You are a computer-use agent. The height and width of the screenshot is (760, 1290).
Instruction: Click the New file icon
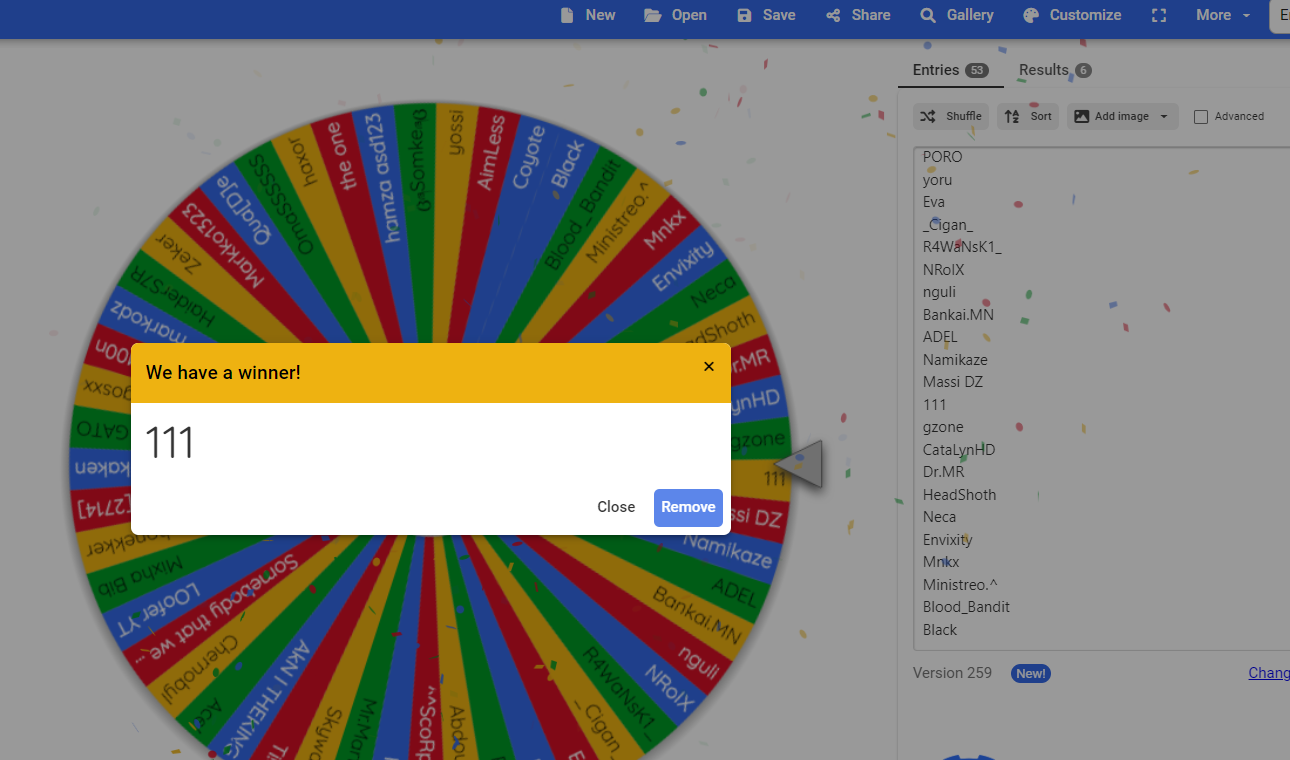(x=568, y=15)
